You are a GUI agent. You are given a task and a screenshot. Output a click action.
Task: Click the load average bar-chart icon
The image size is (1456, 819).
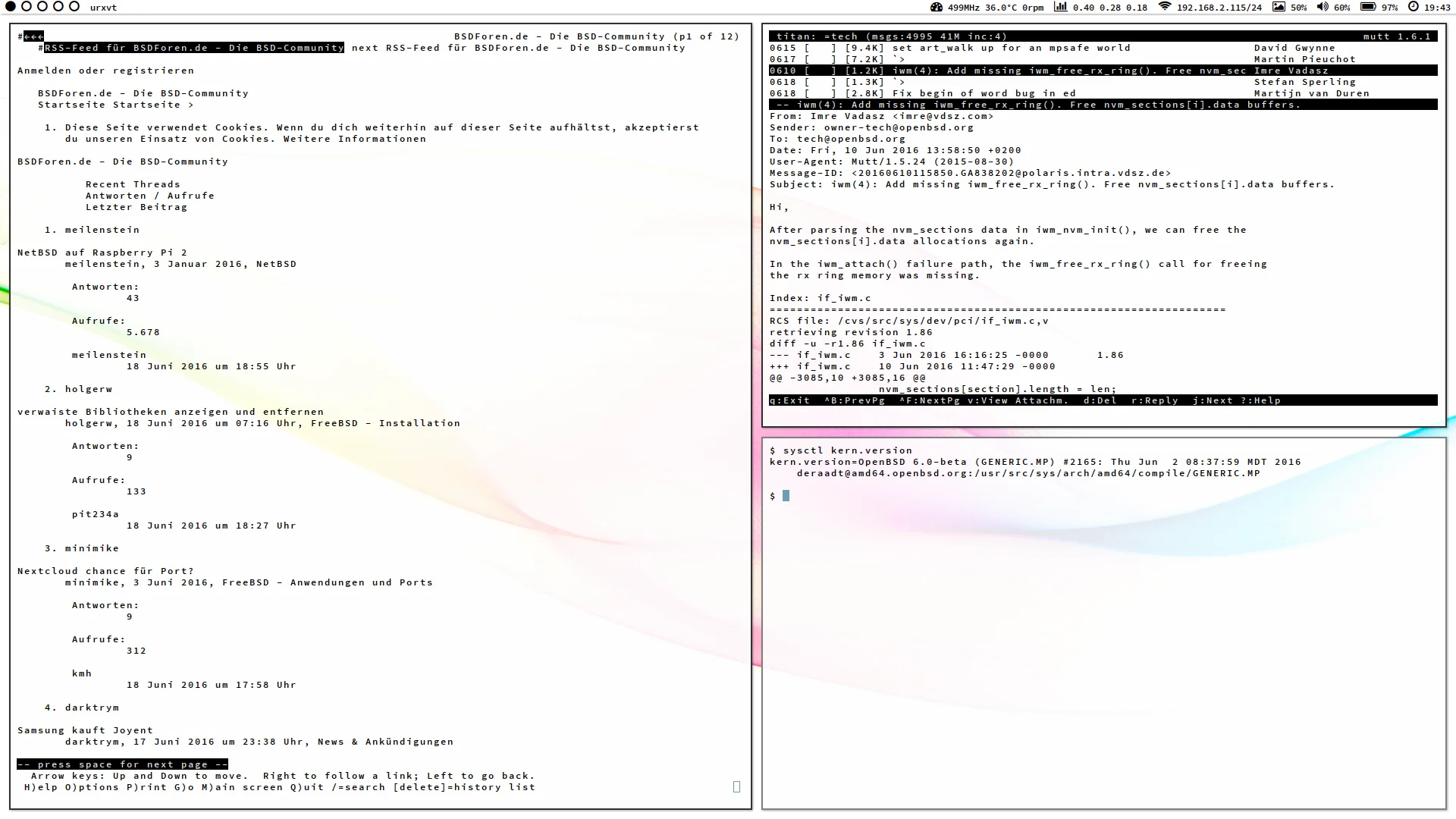click(1061, 7)
